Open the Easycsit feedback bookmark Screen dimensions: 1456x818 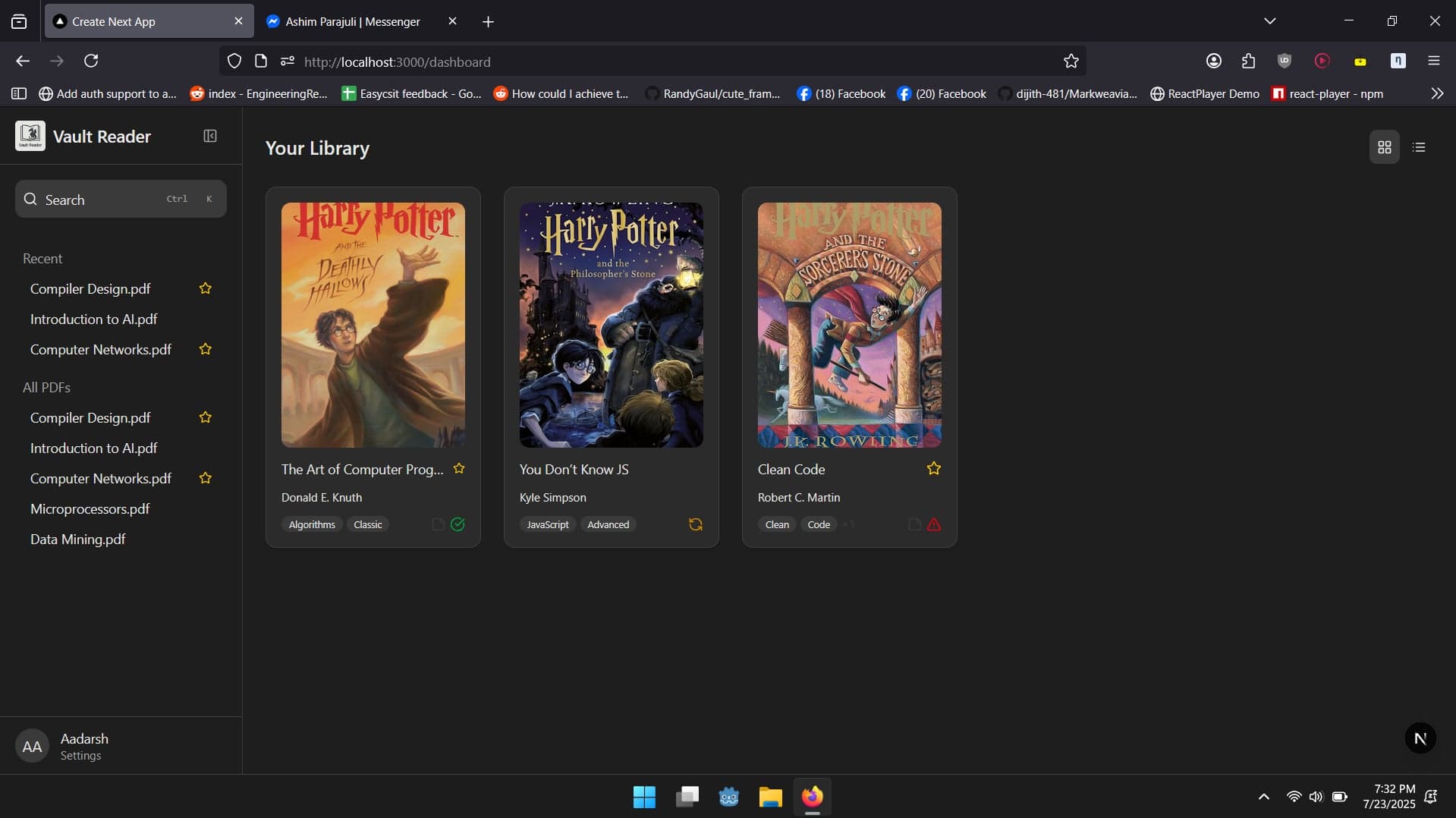[411, 93]
